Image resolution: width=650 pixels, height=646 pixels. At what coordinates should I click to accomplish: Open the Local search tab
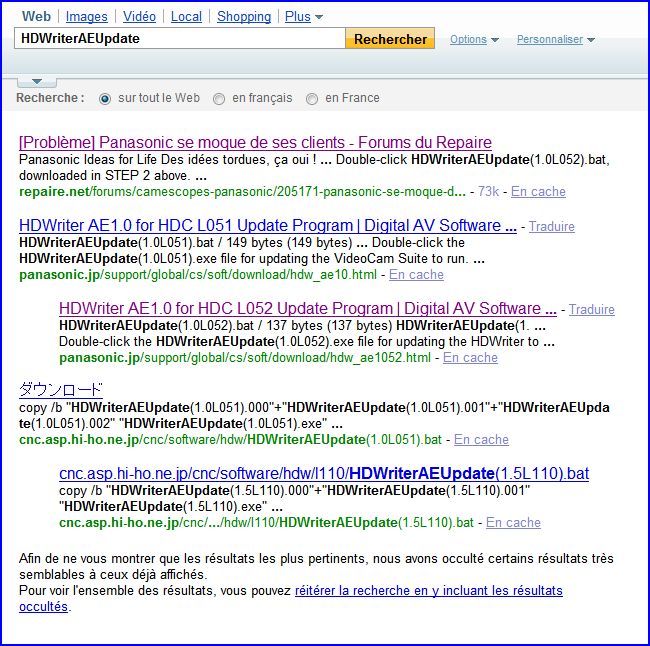186,17
